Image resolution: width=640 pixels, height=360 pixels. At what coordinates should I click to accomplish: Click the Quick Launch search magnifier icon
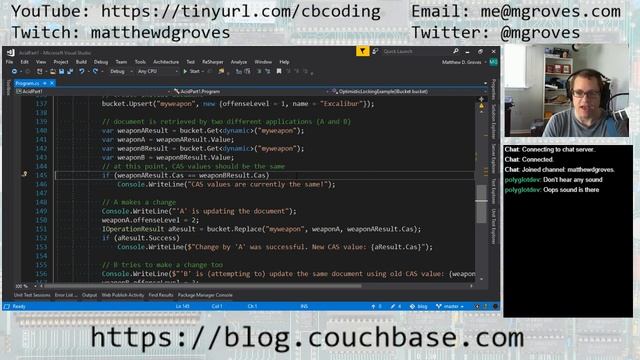point(456,51)
